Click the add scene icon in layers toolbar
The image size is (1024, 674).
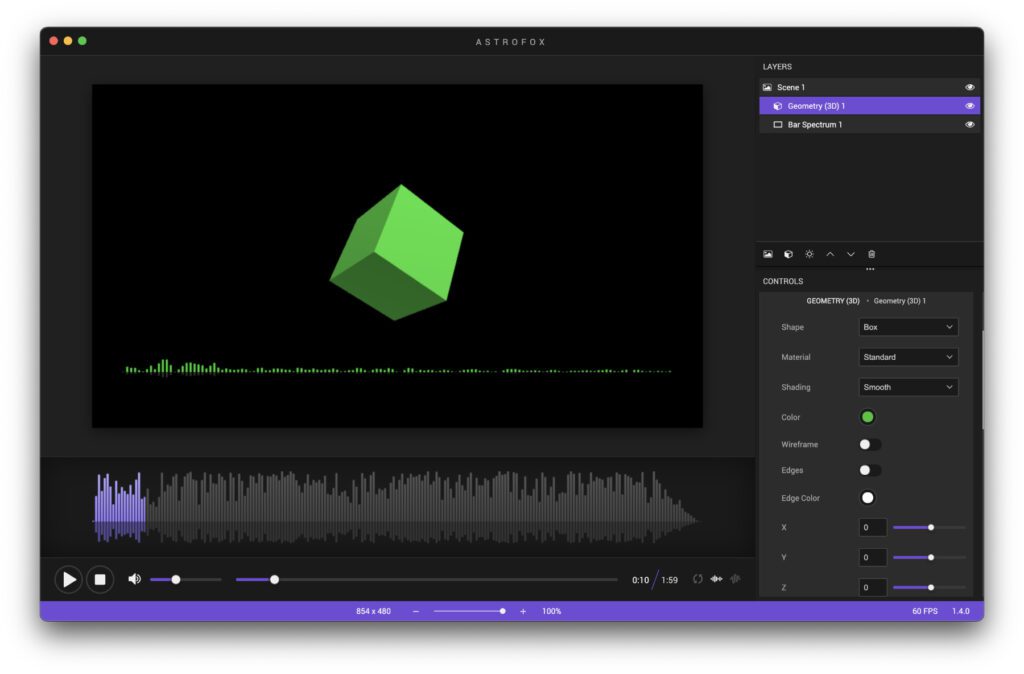pyautogui.click(x=768, y=254)
